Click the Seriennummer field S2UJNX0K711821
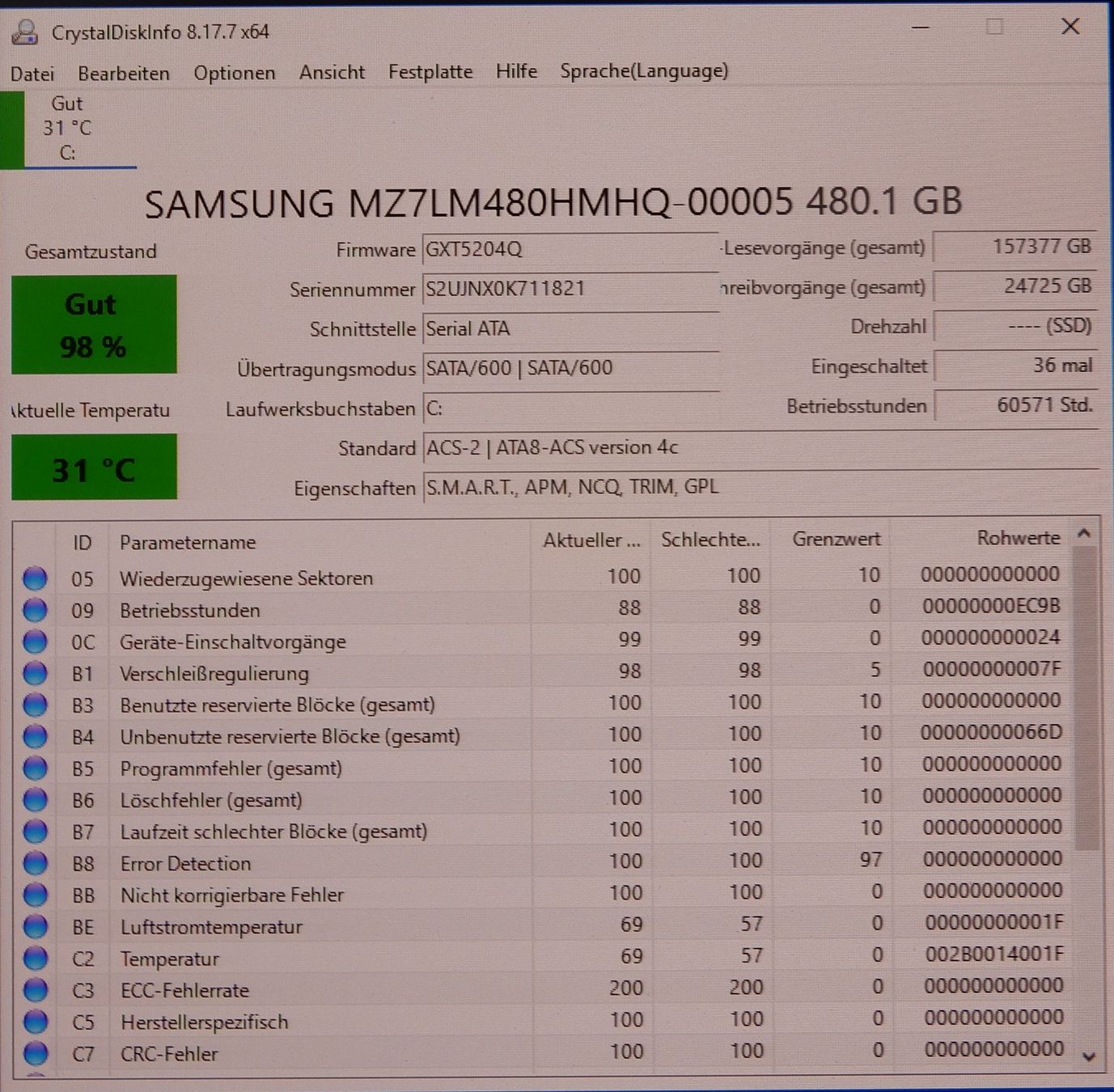 (570, 289)
